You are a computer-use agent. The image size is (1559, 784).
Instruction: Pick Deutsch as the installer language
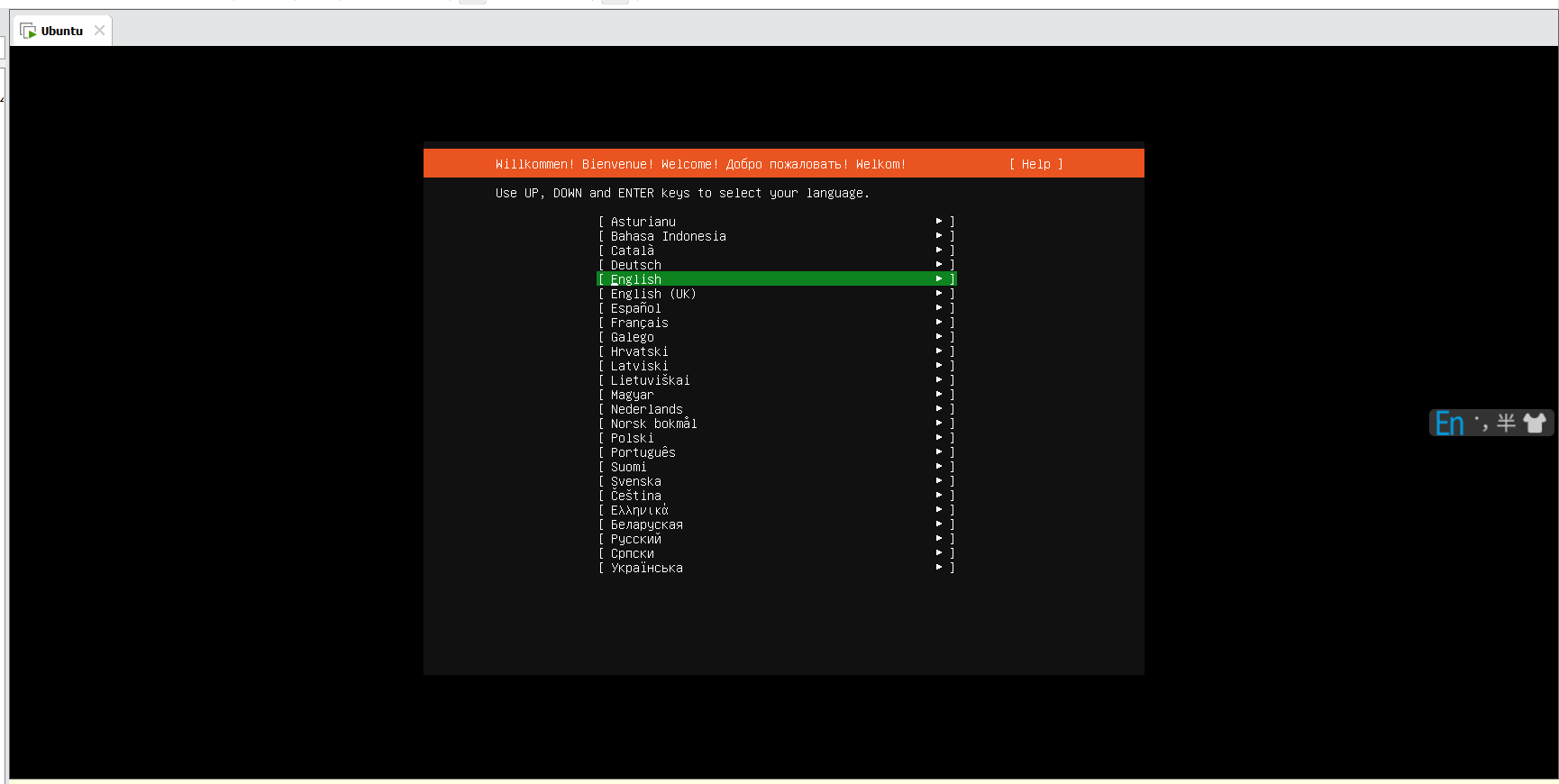click(x=776, y=265)
